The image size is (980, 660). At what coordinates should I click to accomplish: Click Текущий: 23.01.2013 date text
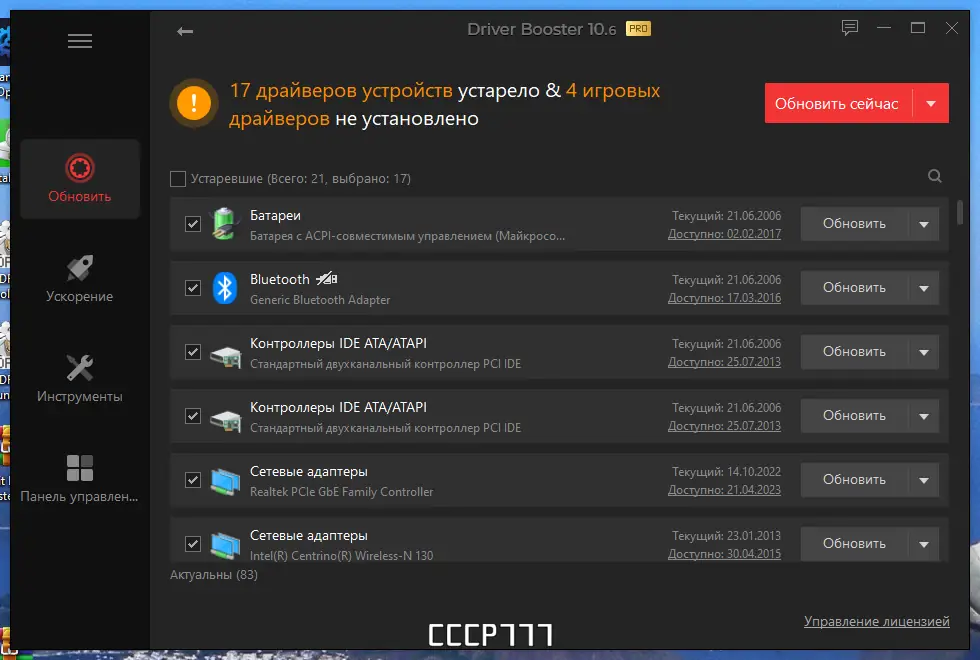[x=726, y=536]
